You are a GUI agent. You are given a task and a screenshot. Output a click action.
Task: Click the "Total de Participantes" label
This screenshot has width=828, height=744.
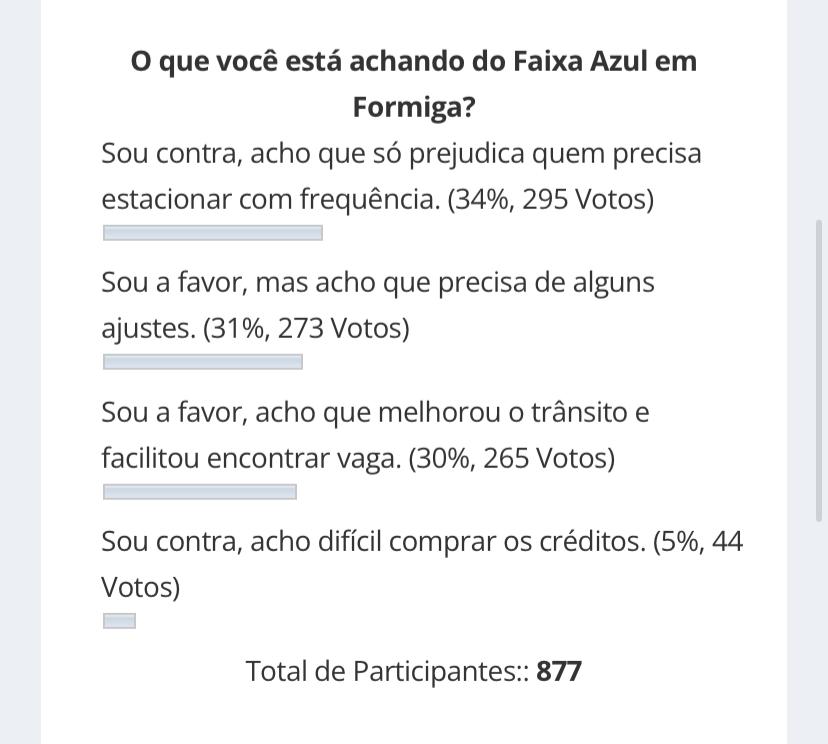[x=387, y=671]
